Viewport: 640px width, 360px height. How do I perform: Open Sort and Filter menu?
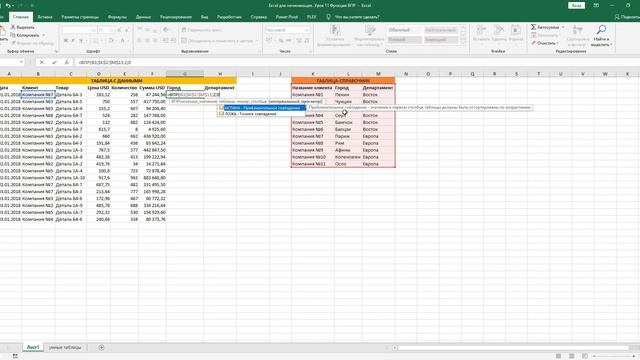578,35
